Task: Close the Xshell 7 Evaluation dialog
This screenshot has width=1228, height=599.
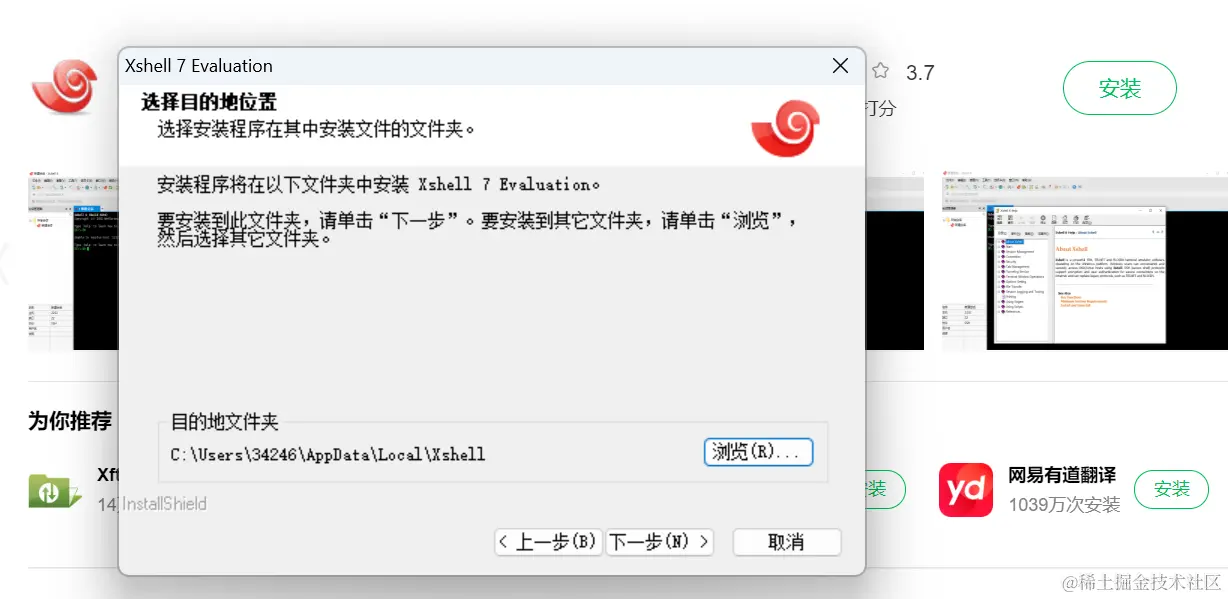Action: [x=840, y=66]
